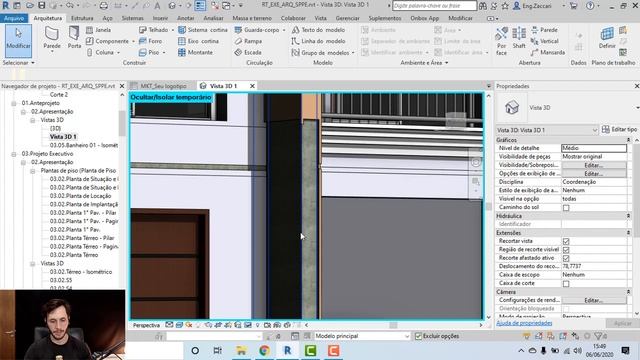The width and height of the screenshot is (640, 360).
Task: Select the Piso floor tool
Action: (x=149, y=53)
